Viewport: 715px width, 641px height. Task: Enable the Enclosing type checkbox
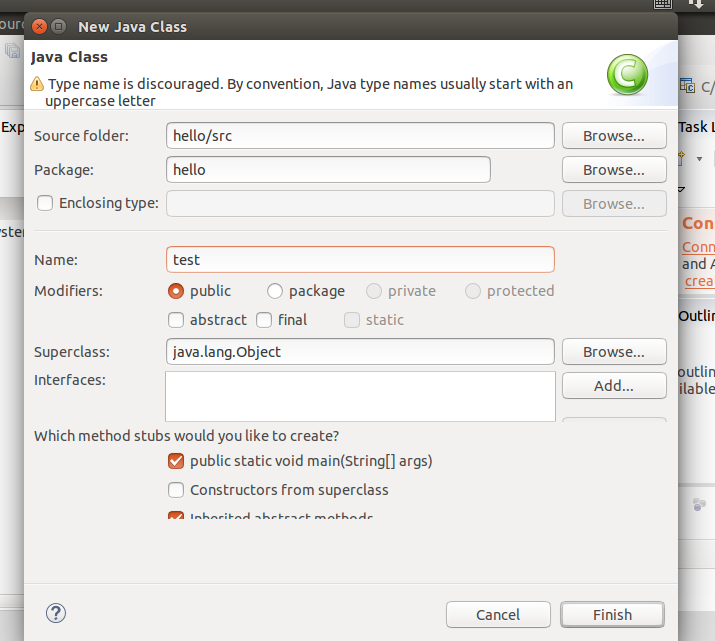[45, 203]
